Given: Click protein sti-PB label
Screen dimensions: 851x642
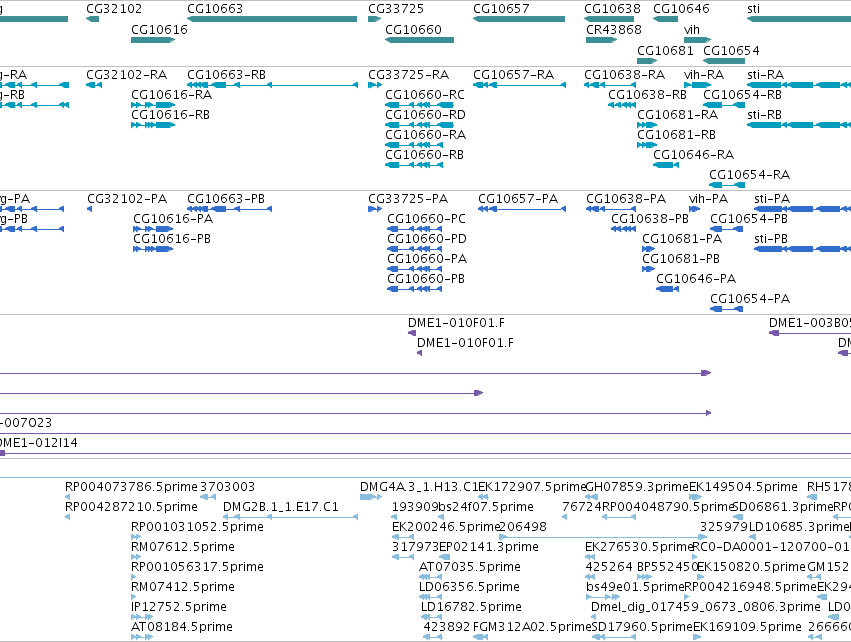Looking at the screenshot, I should point(771,238).
